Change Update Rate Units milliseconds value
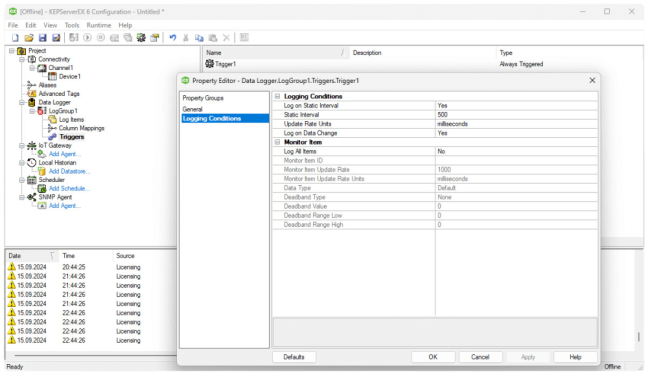648x377 pixels. 516,124
